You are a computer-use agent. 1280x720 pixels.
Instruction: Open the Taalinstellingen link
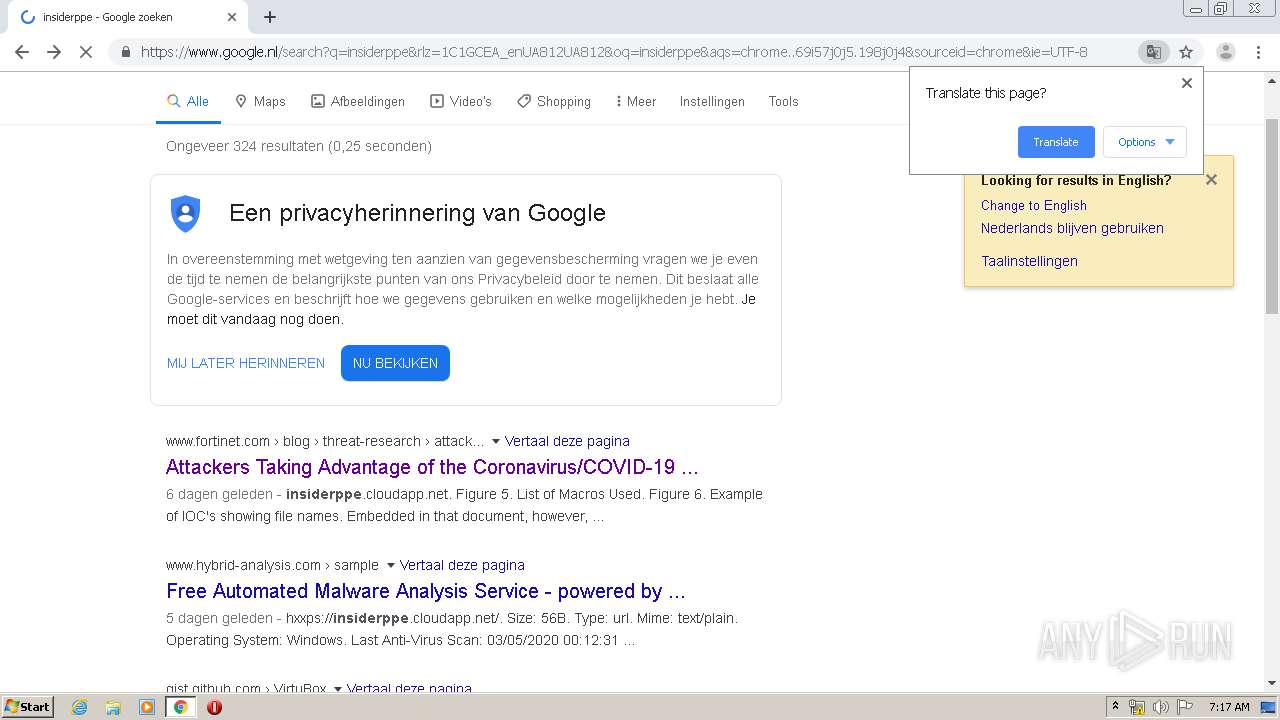coord(1029,261)
